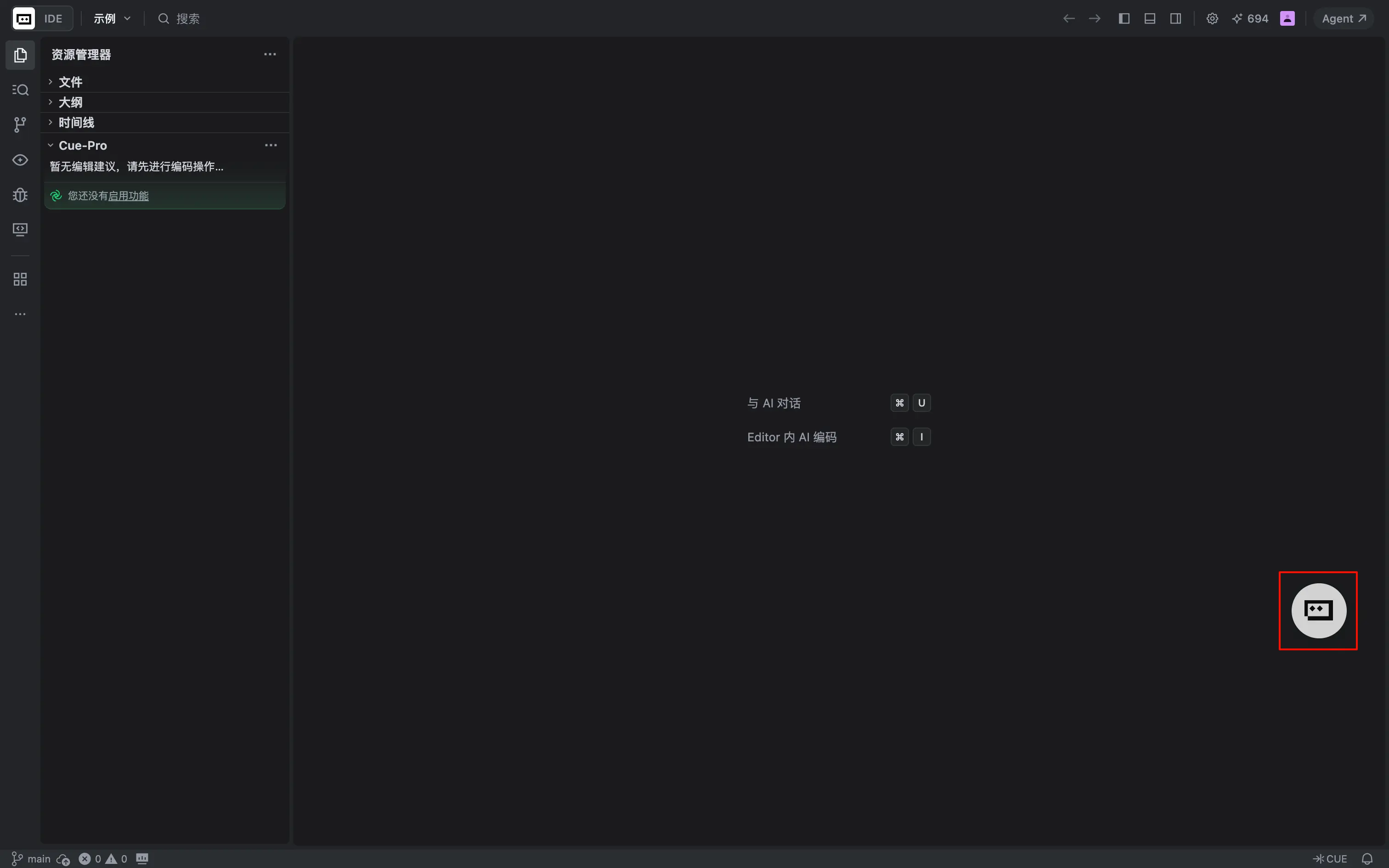Open 资源管理器 panel more actions menu

tap(270, 55)
